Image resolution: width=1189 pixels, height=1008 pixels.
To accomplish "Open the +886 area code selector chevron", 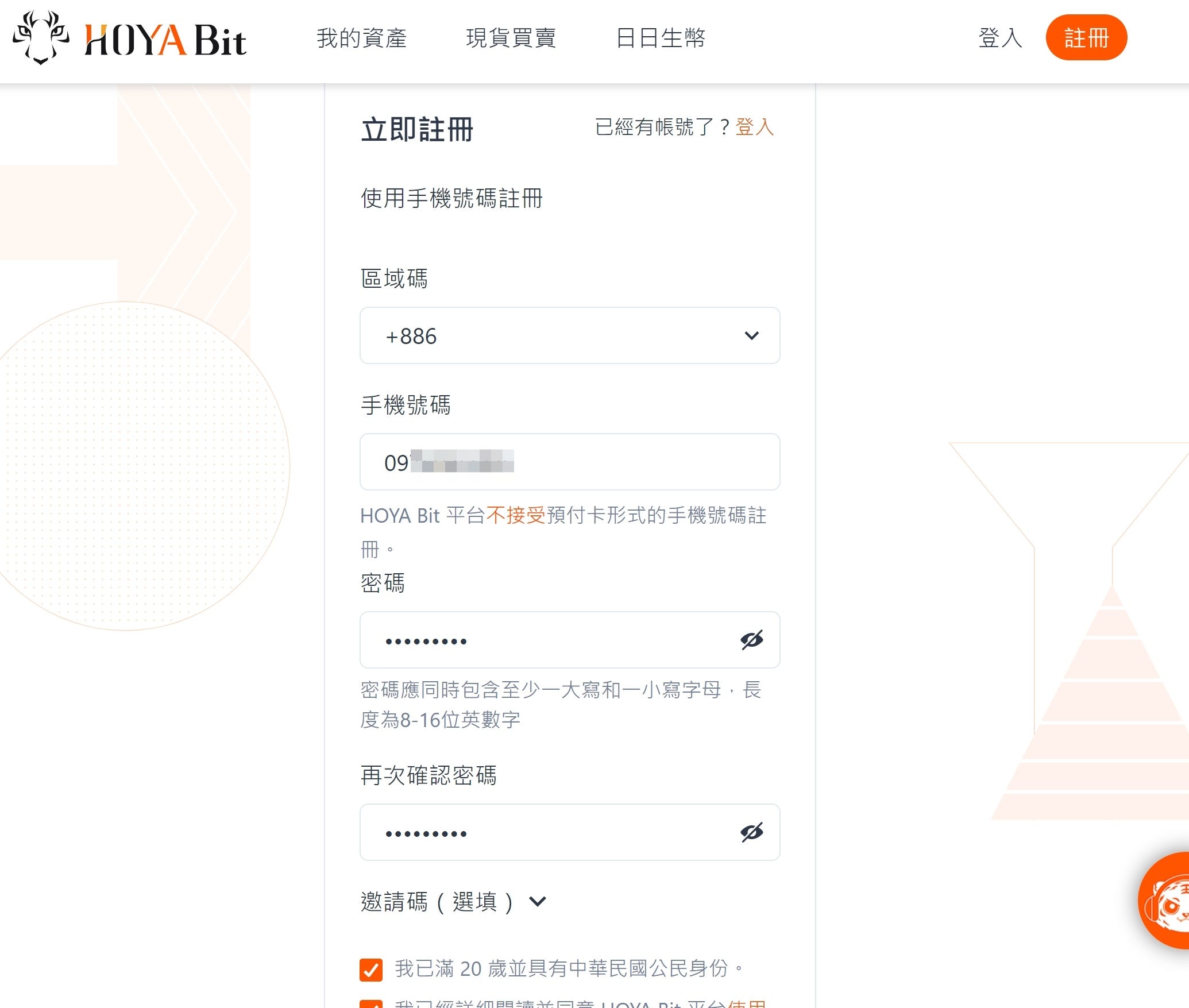I will pyautogui.click(x=752, y=335).
